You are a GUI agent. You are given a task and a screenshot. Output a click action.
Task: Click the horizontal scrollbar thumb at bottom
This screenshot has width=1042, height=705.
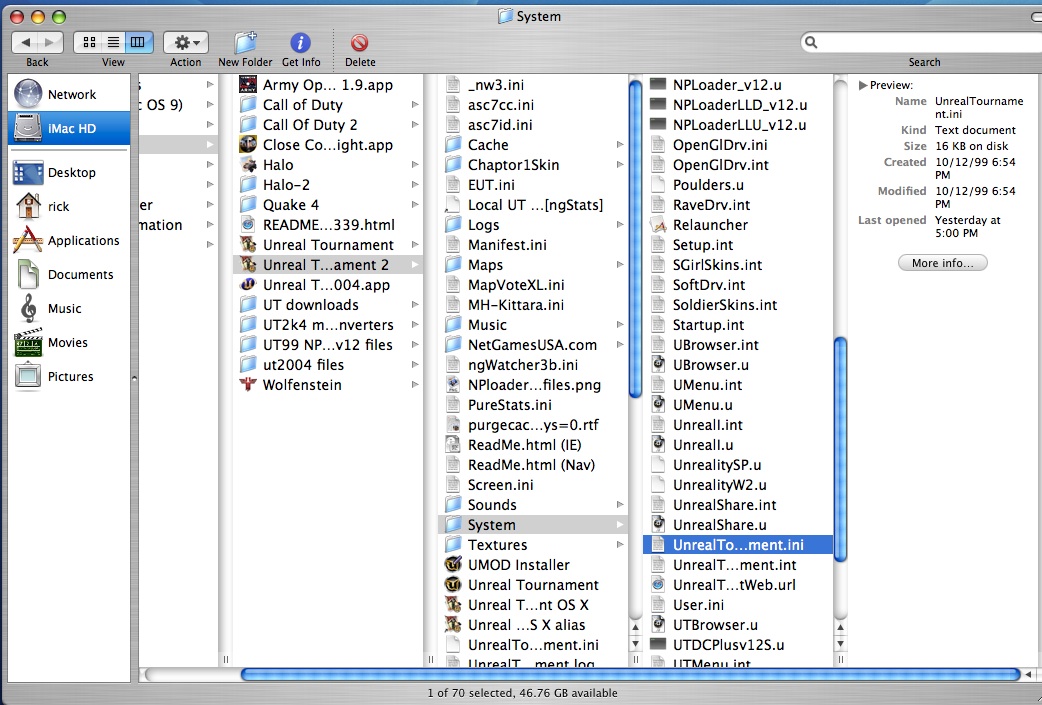pyautogui.click(x=630, y=674)
